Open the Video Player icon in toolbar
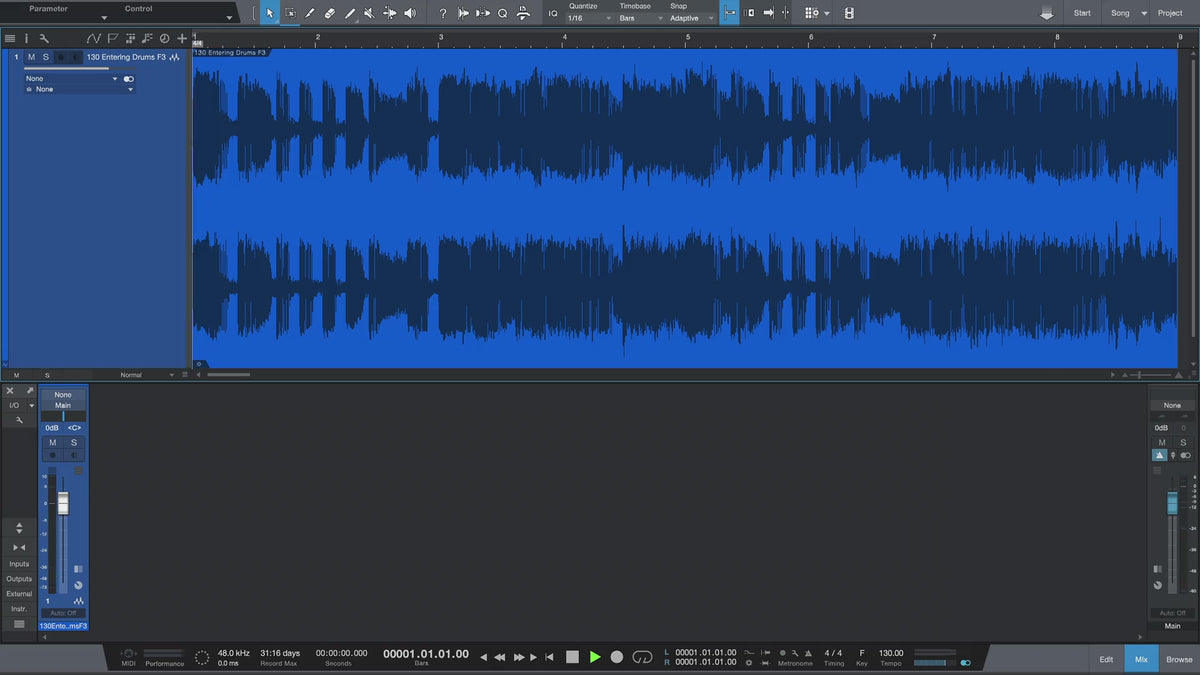The height and width of the screenshot is (675, 1200). (849, 13)
